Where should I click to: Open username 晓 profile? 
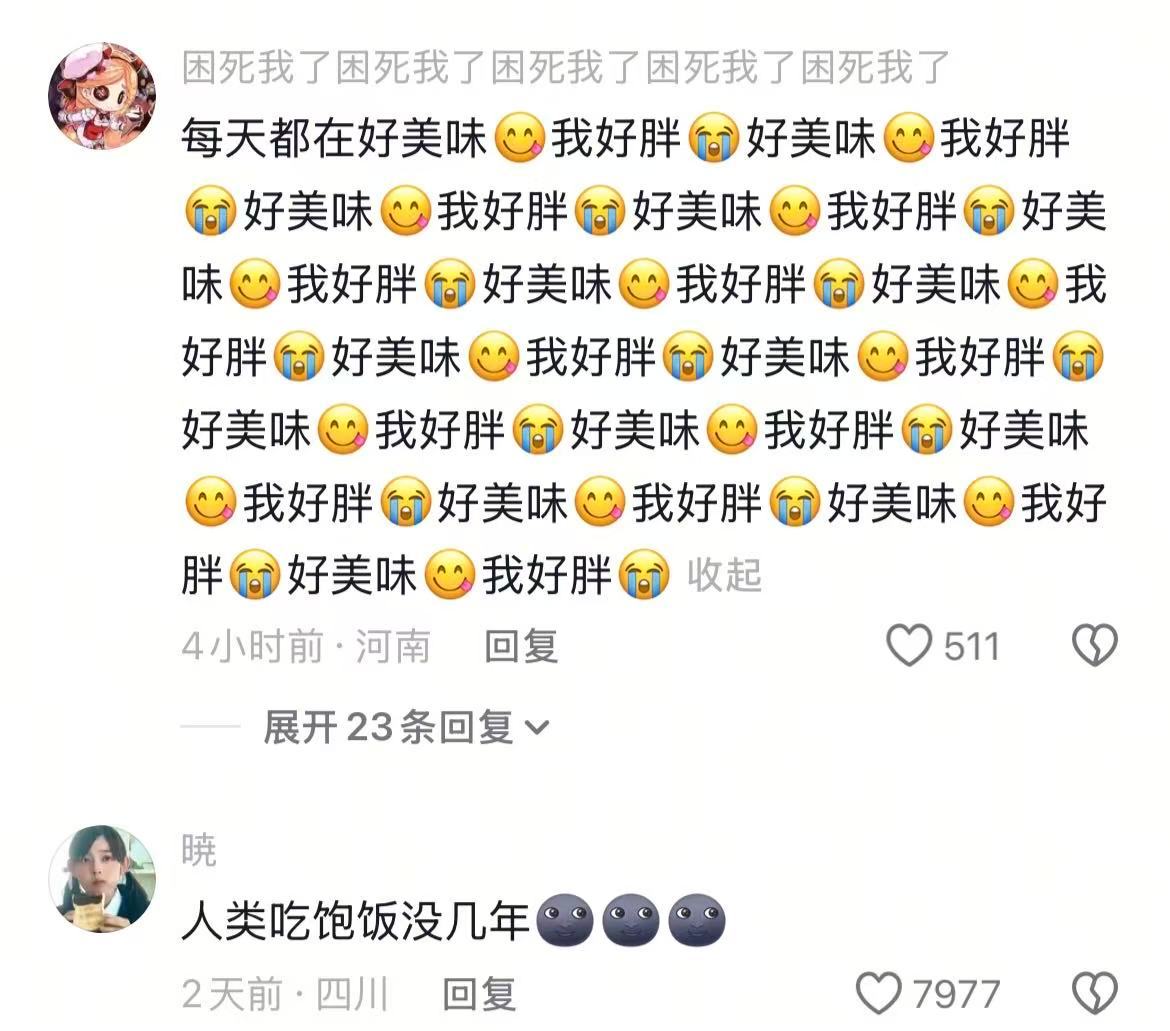[x=198, y=850]
